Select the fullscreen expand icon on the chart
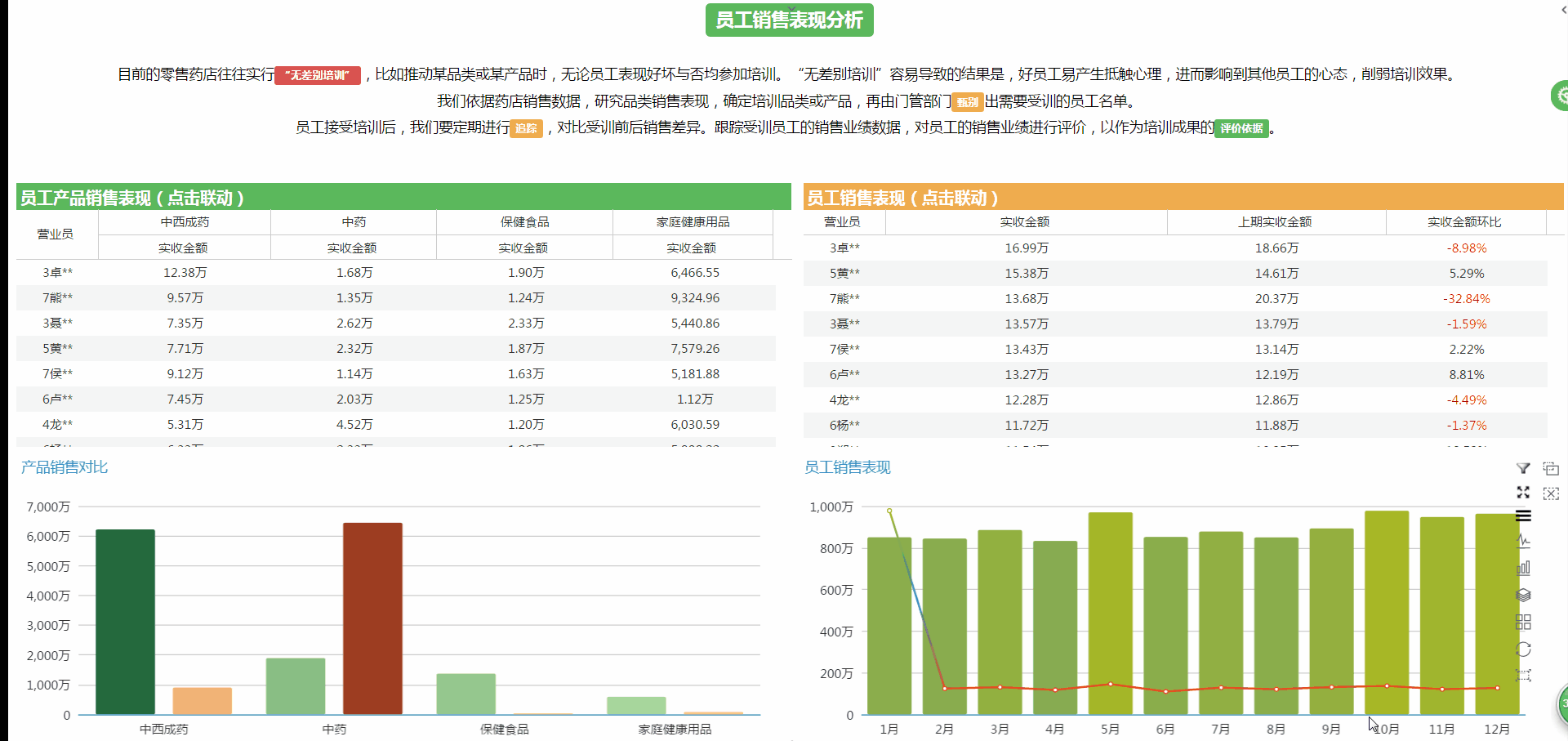Image resolution: width=1568 pixels, height=741 pixels. tap(1522, 493)
